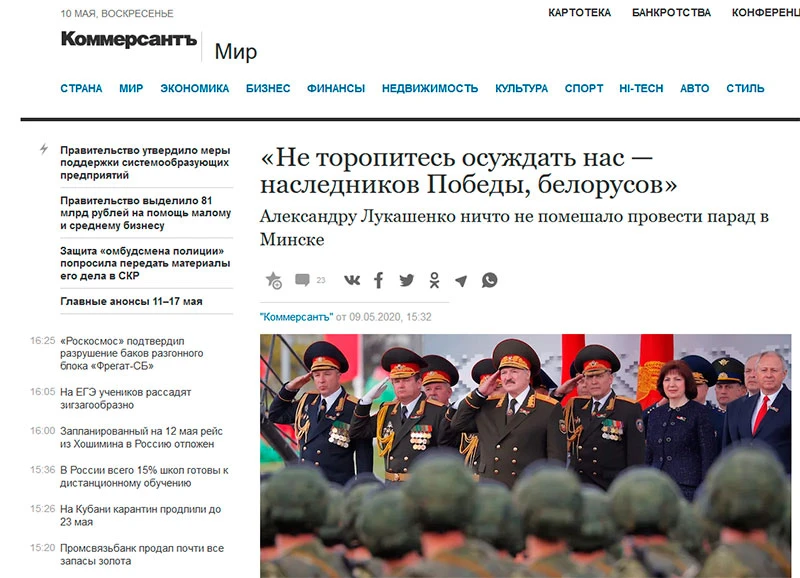
Task: Open Промсвязьбанк gold reserves news item
Action: (142, 555)
